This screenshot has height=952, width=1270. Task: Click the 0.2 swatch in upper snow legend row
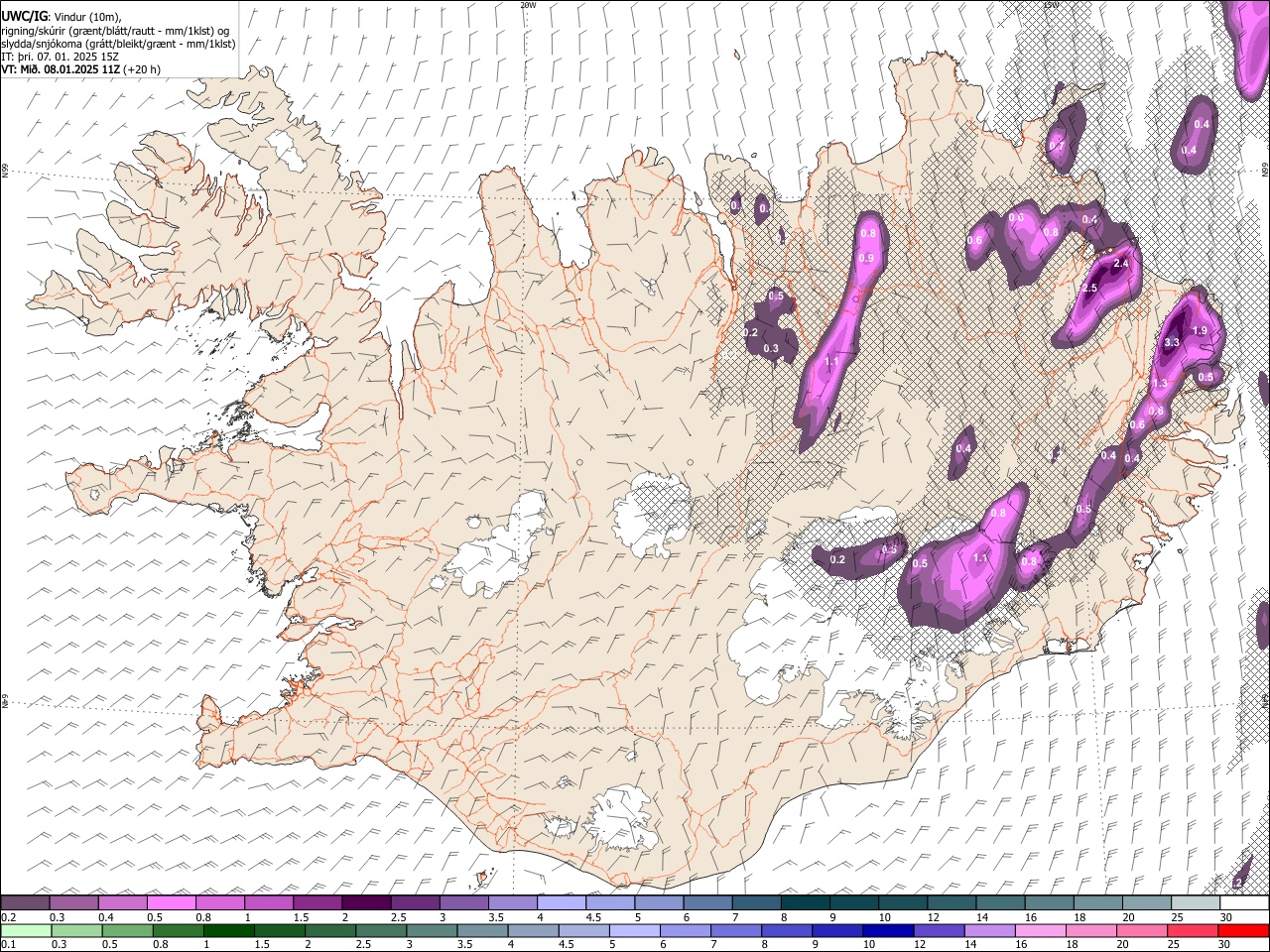[25, 903]
